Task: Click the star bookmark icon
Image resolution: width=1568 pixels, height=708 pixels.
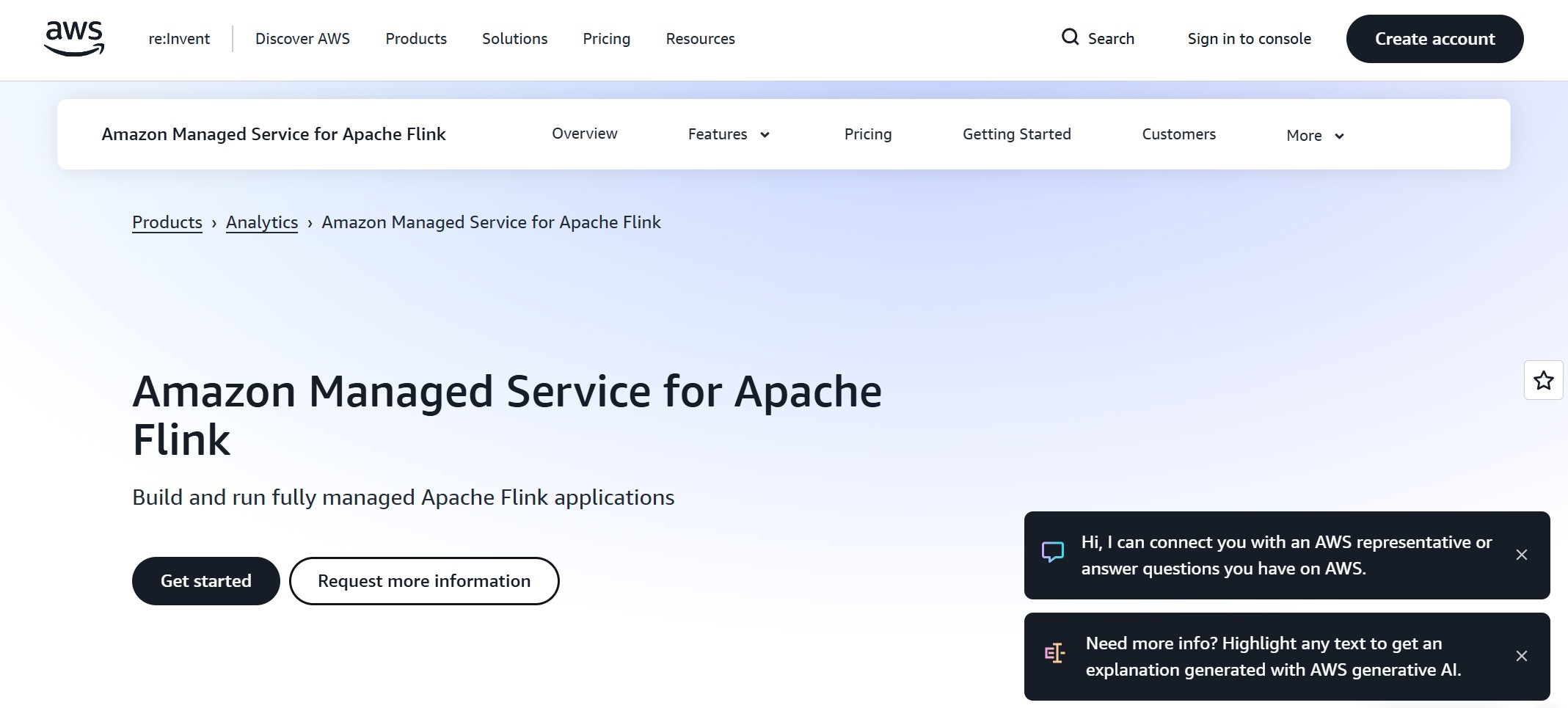Action: coord(1543,381)
